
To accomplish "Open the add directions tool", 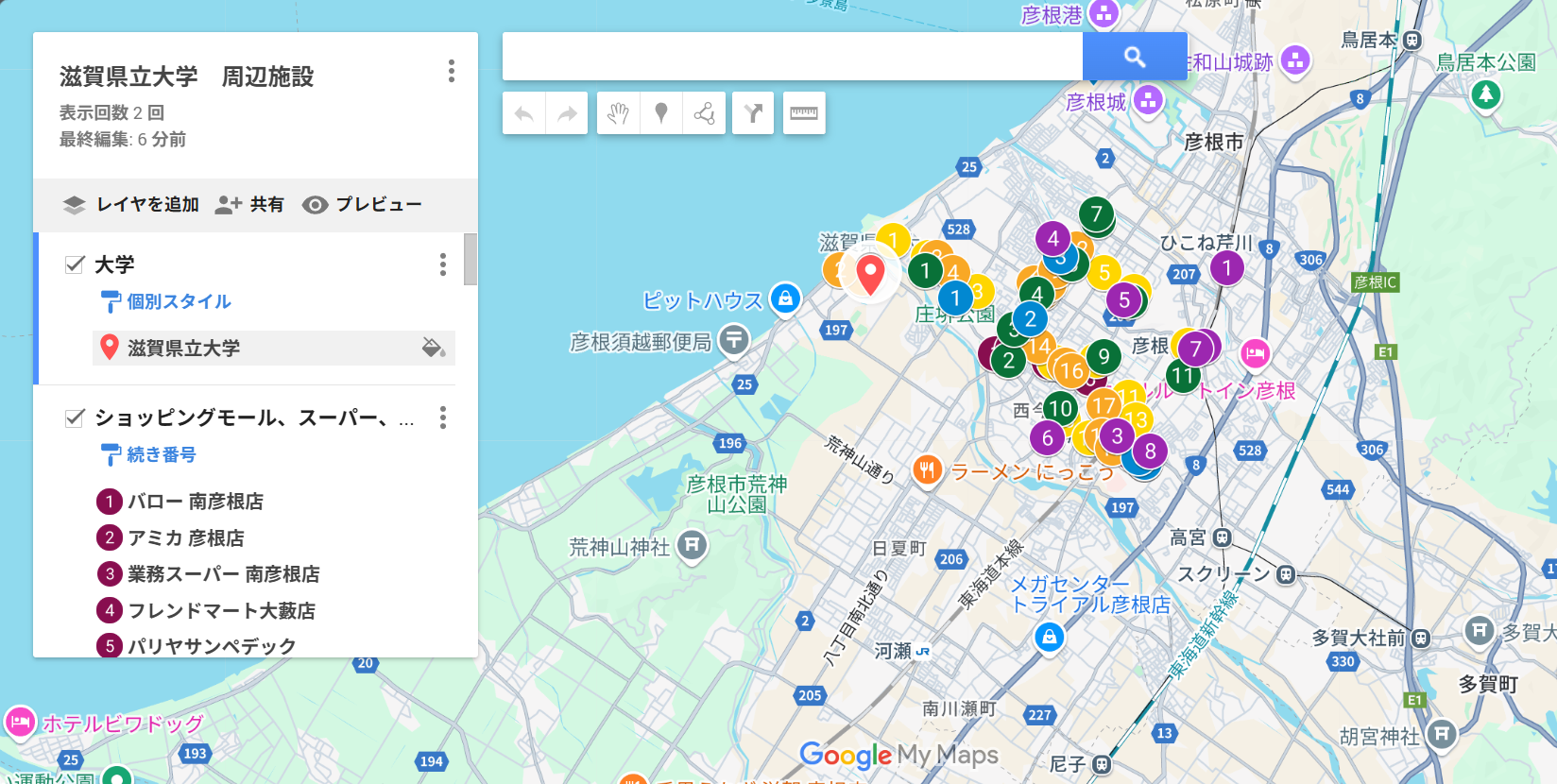I will [753, 113].
